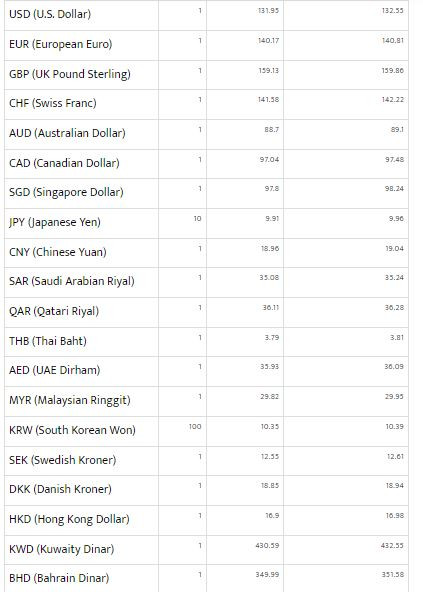Click the EUR (European Euro) currency name
Screen dimensions: 423x592
tap(60, 44)
